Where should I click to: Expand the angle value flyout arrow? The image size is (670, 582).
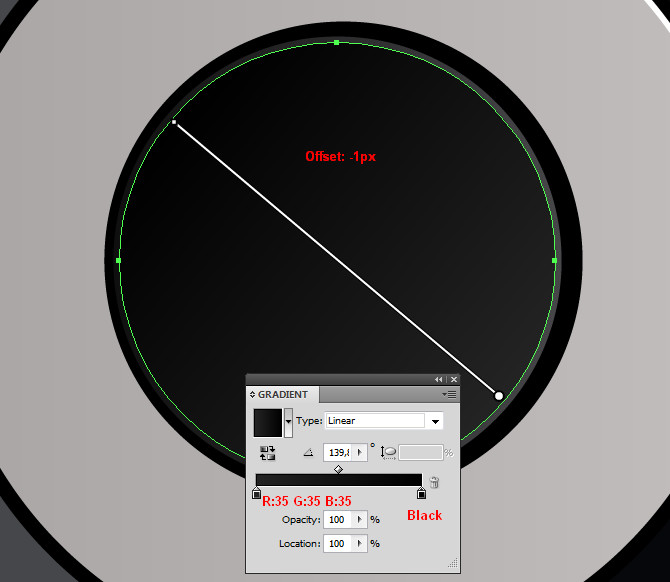coord(359,453)
